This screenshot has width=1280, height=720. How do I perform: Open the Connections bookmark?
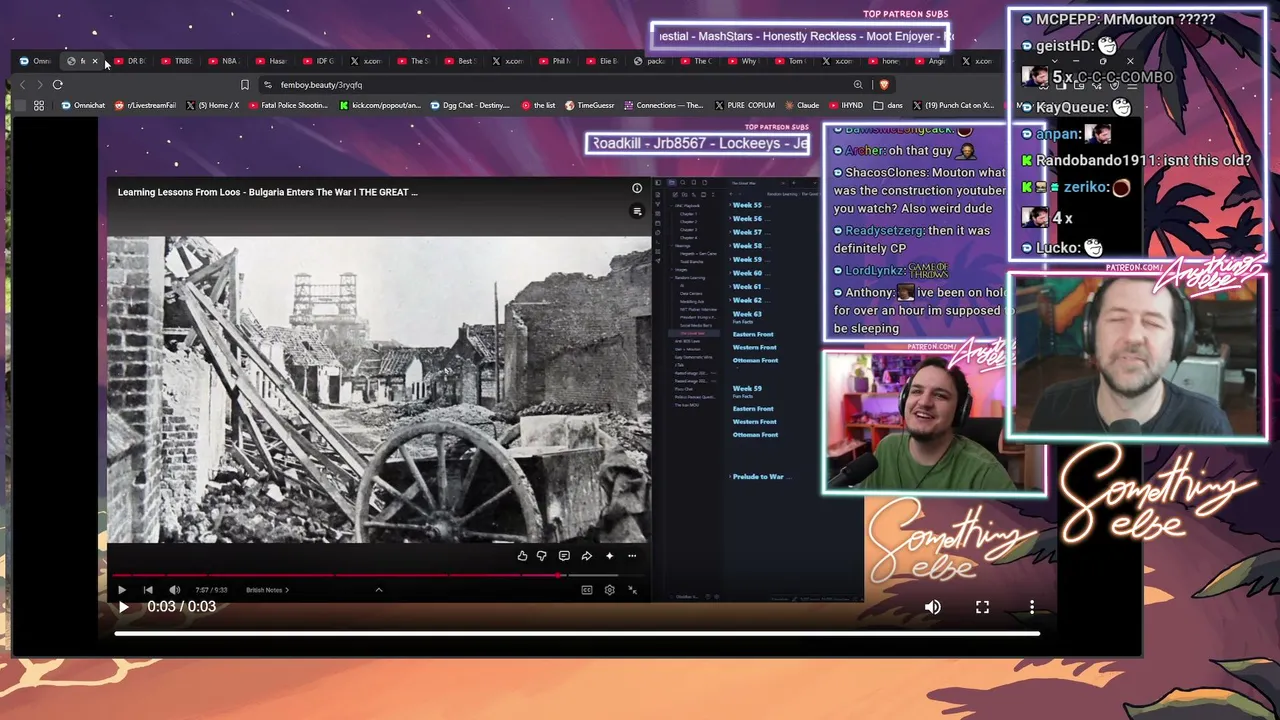[664, 105]
